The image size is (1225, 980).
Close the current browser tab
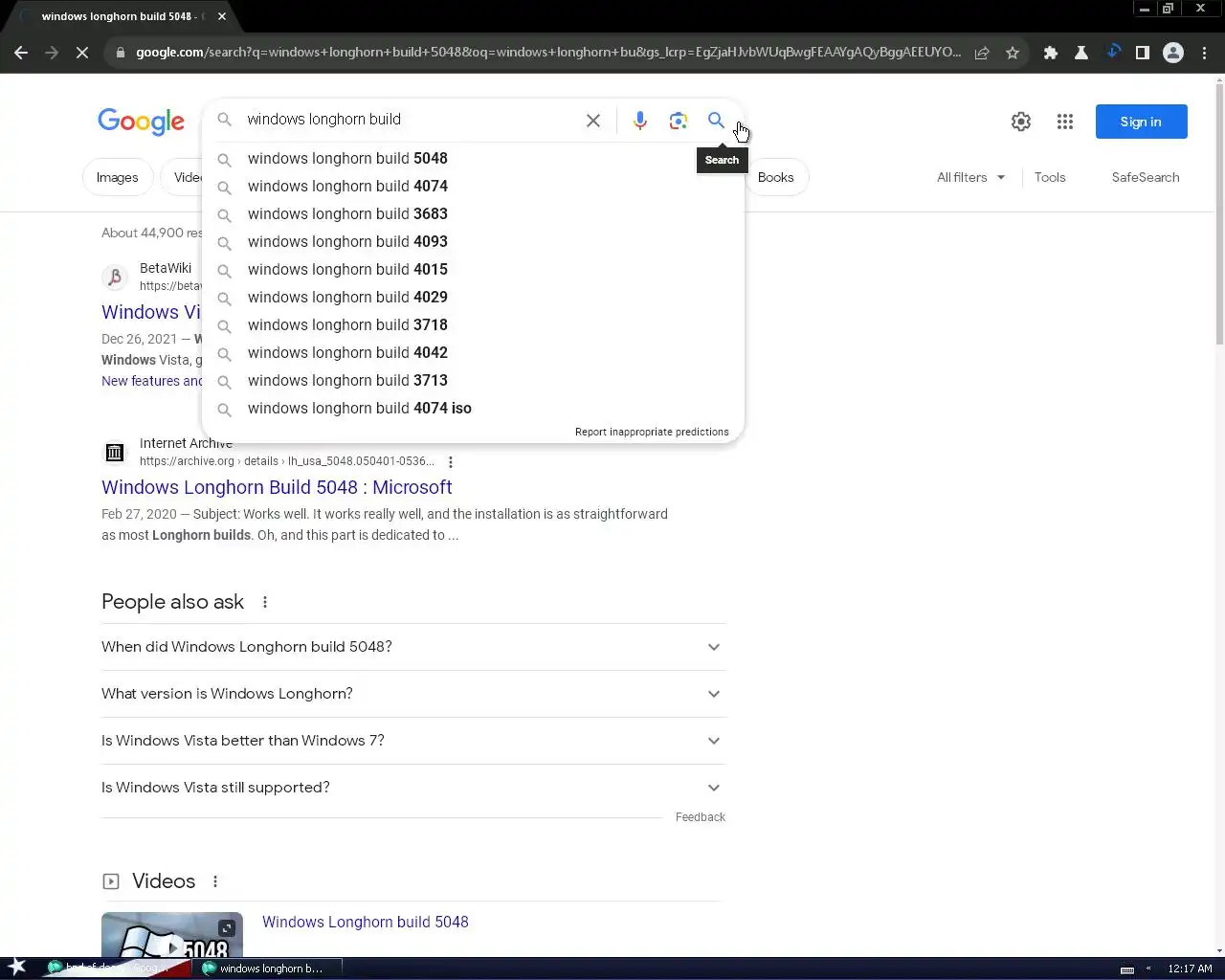[x=222, y=16]
